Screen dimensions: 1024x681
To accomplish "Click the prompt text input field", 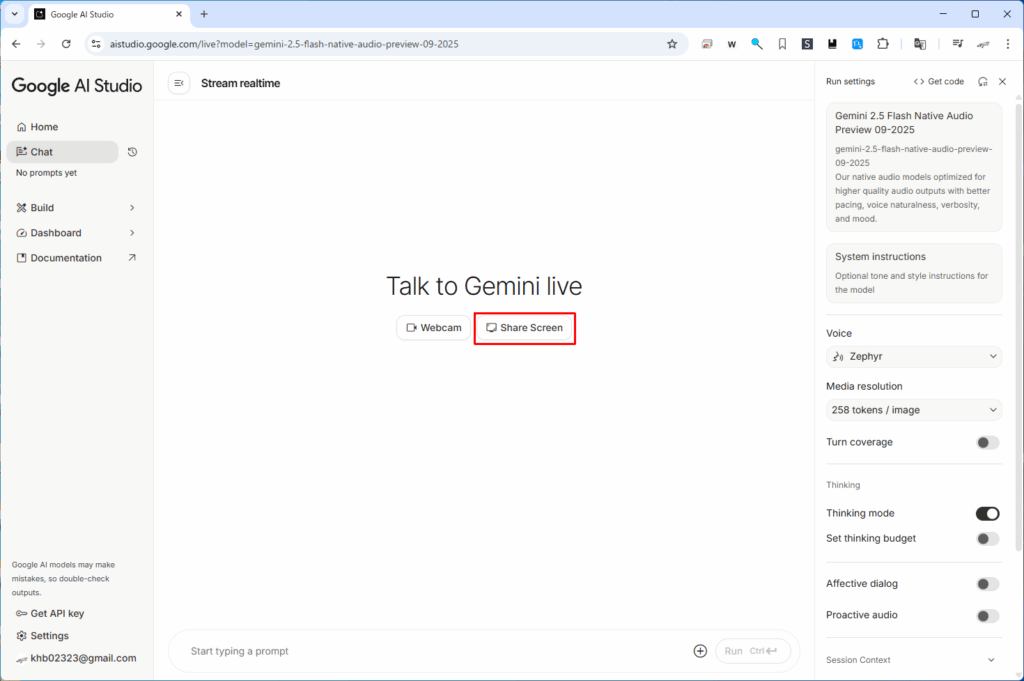I will pos(430,651).
